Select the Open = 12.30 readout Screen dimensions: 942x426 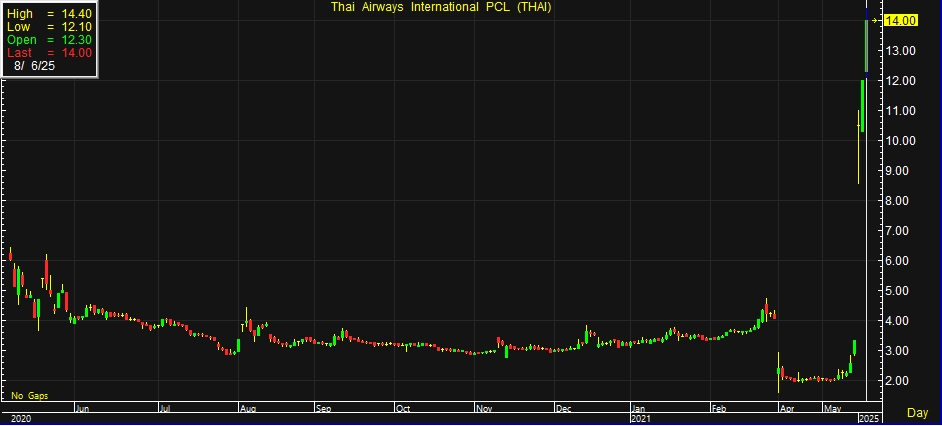click(49, 40)
